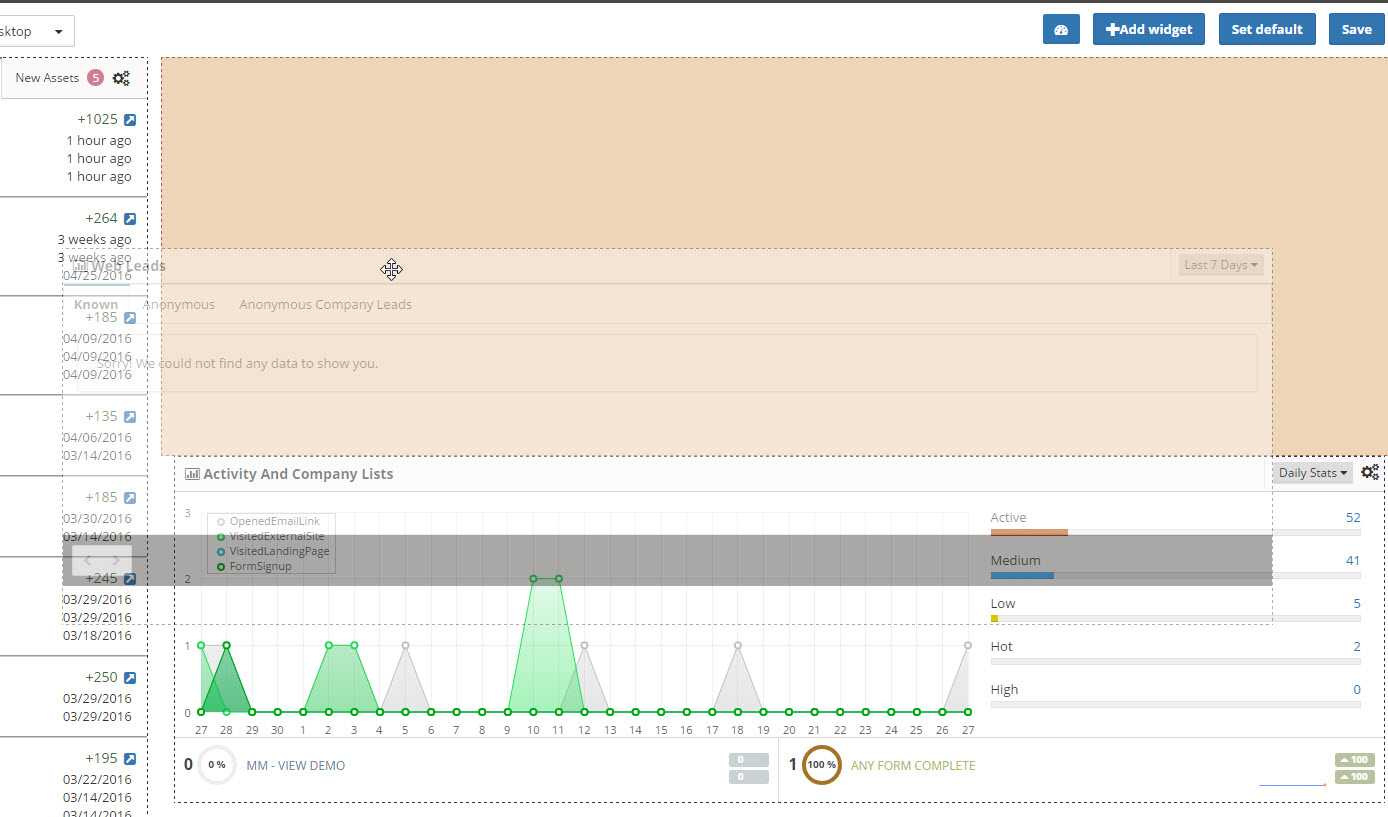Viewport: 1388px width, 817px height.
Task: Open the Daily Stats dropdown
Action: [x=1312, y=473]
